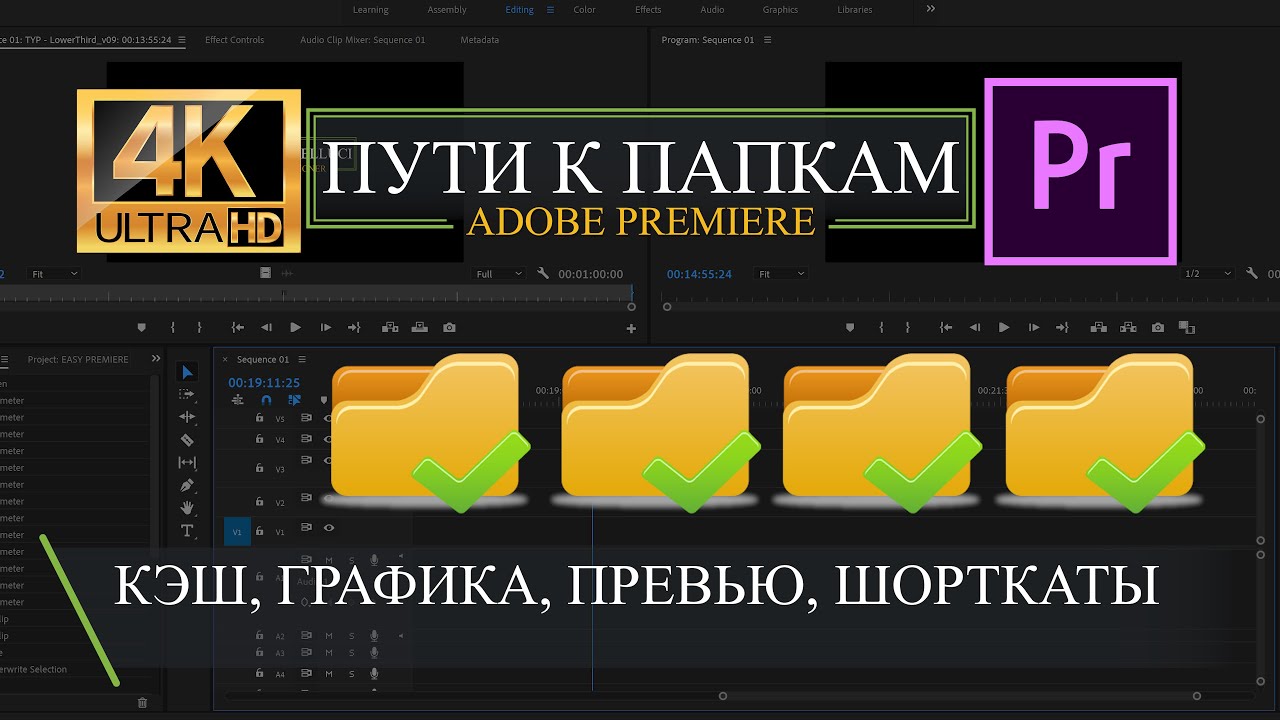Step back one frame in Source monitor

266,327
